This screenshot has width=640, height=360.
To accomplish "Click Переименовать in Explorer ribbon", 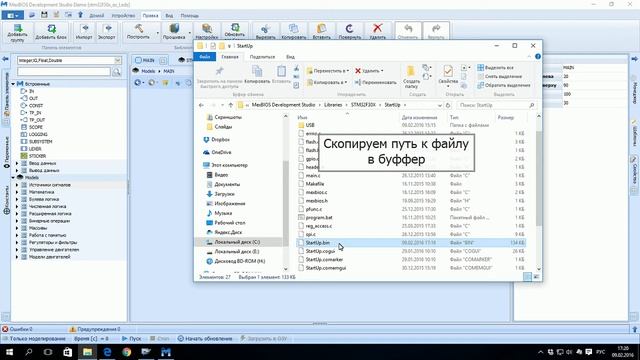I will coord(376,82).
